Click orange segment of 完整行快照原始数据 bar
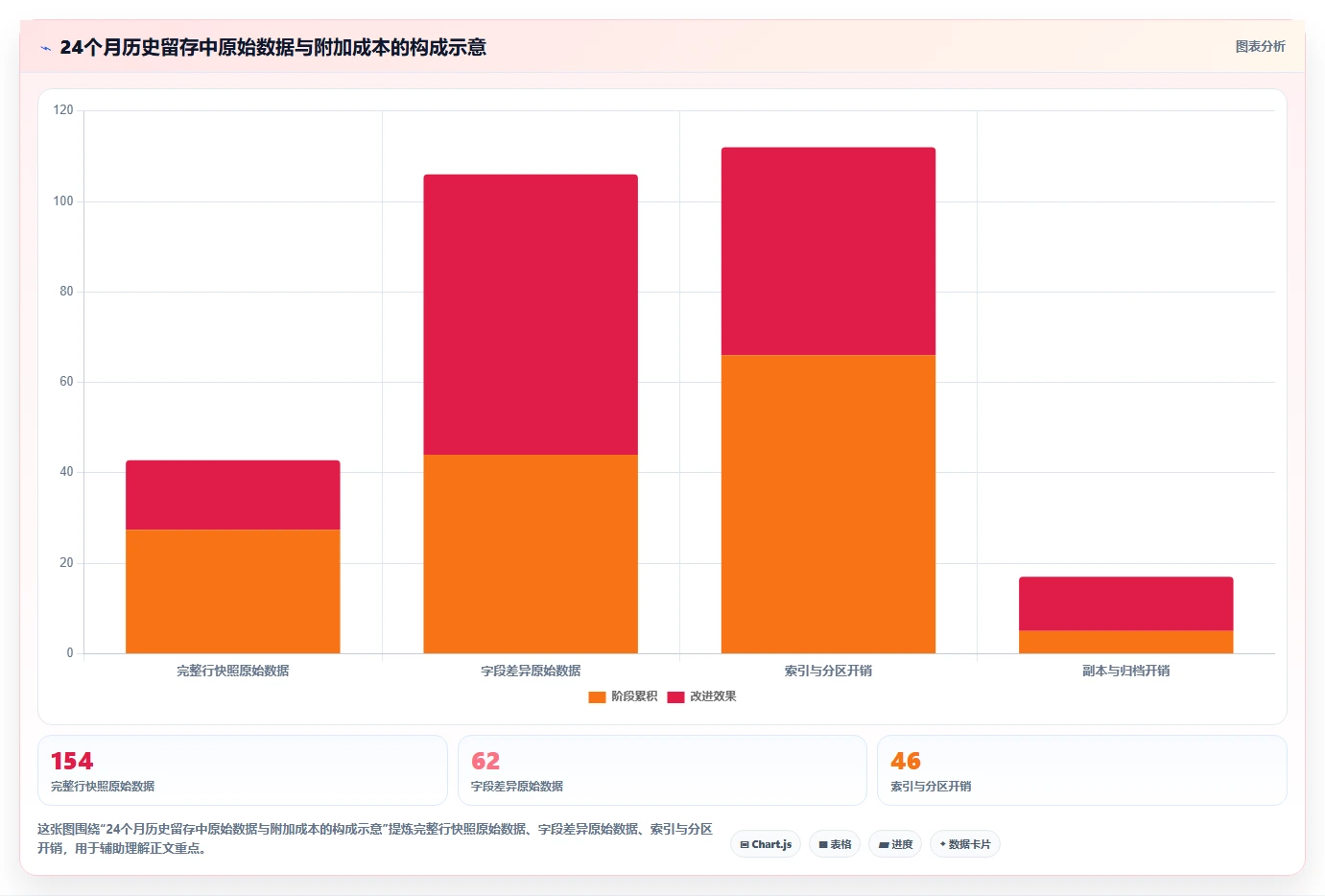This screenshot has width=1325, height=896. coord(233,591)
